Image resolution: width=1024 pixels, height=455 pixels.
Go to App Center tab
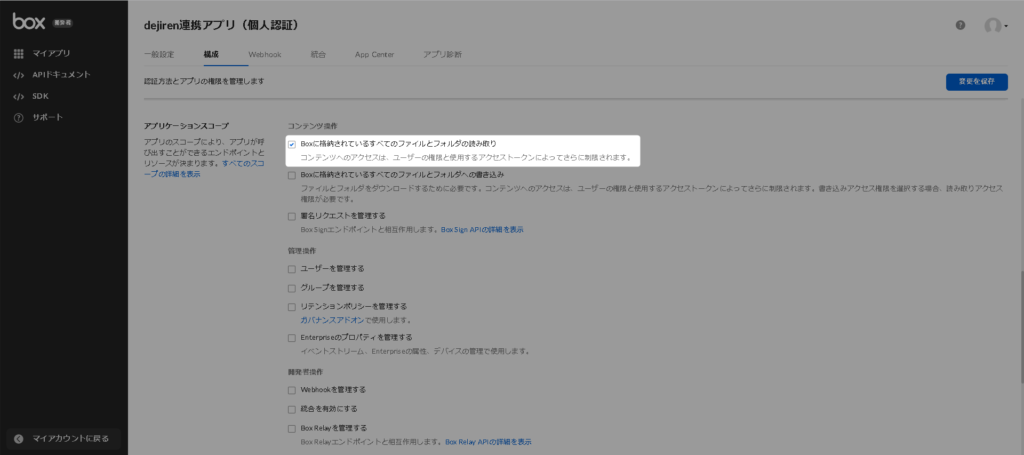tap(374, 55)
